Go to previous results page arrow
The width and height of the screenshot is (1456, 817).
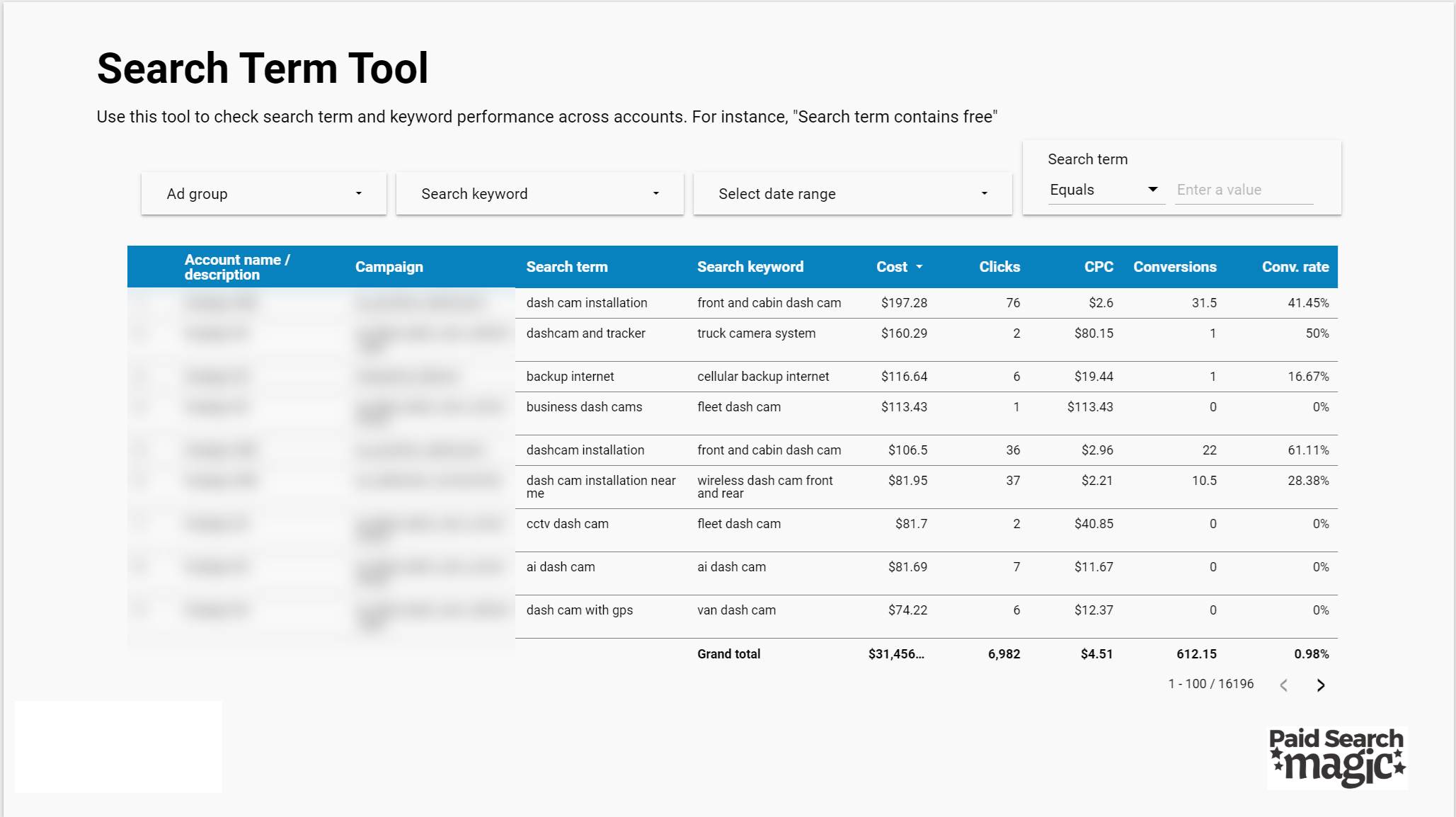click(1283, 685)
